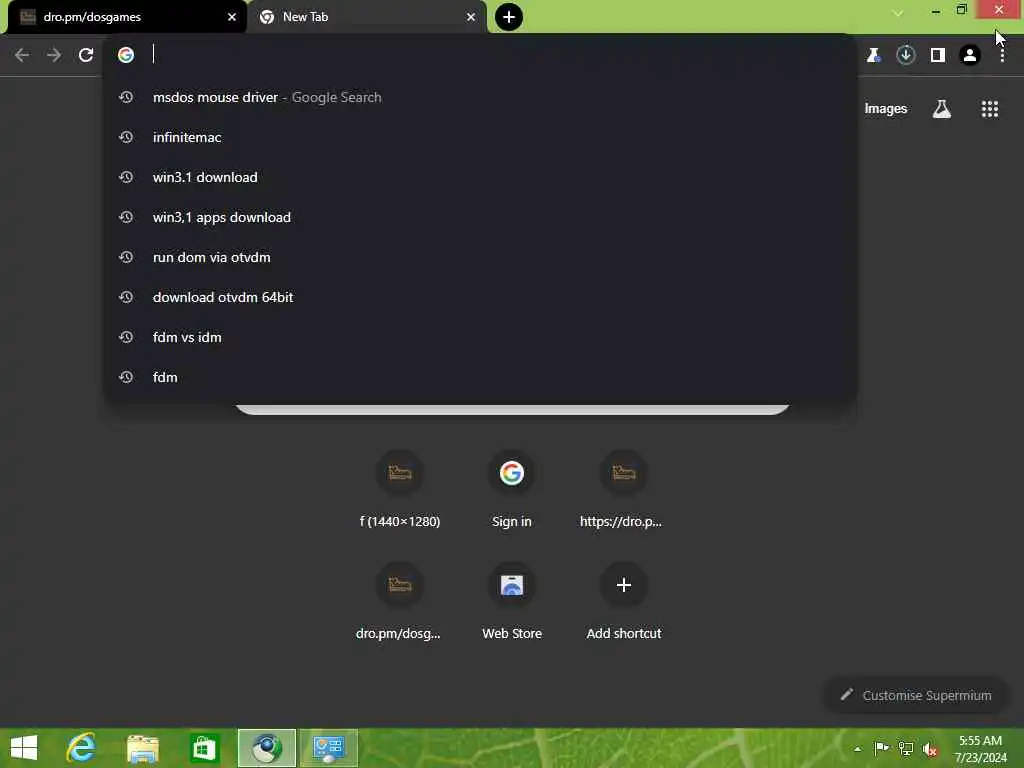The width and height of the screenshot is (1024, 768).
Task: Open the network tray icon
Action: click(906, 748)
